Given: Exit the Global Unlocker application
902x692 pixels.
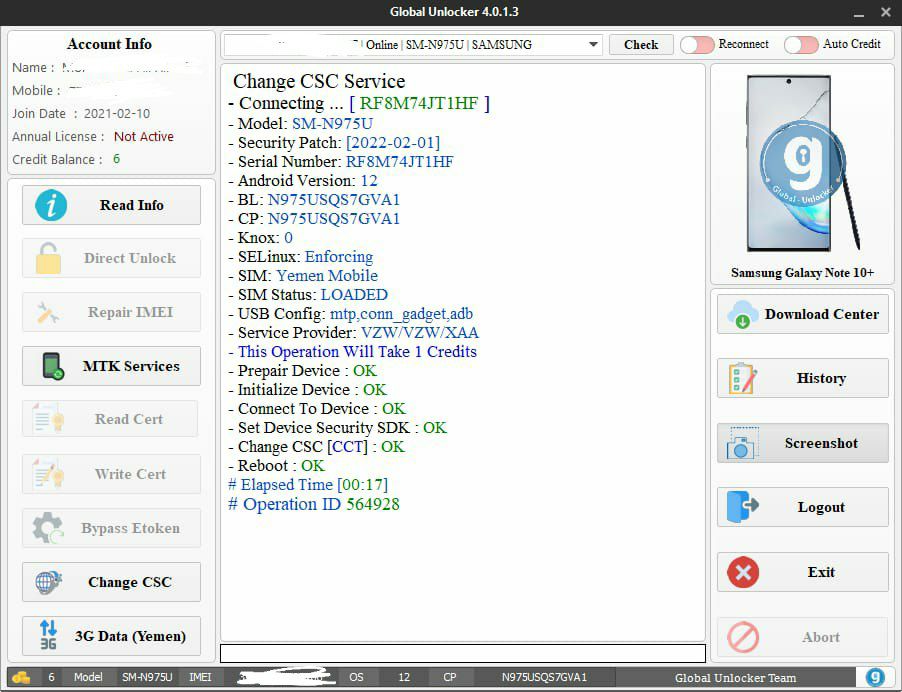Looking at the screenshot, I should coord(802,572).
